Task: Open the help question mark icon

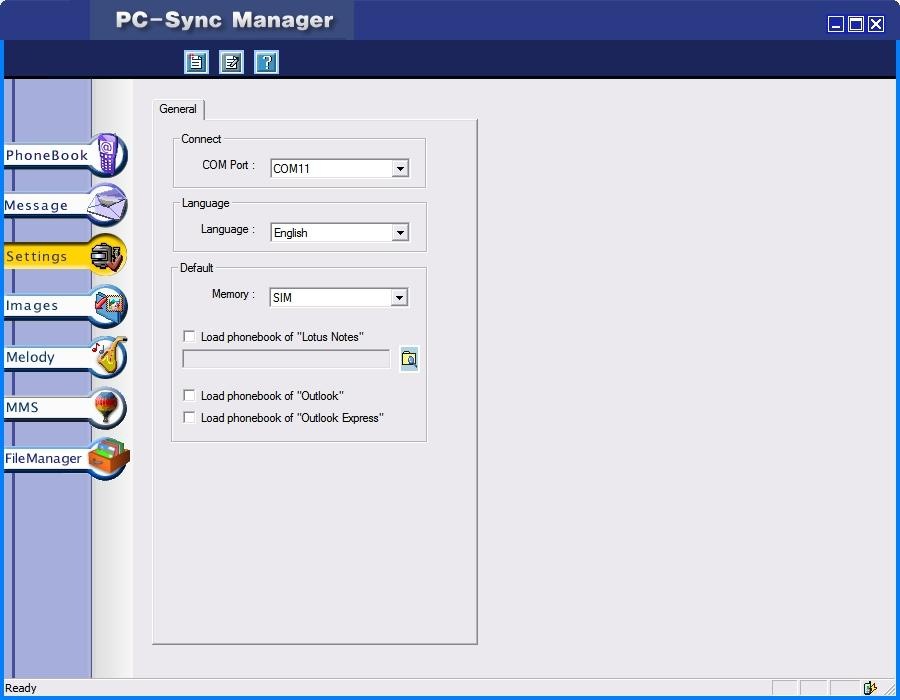Action: coord(267,62)
